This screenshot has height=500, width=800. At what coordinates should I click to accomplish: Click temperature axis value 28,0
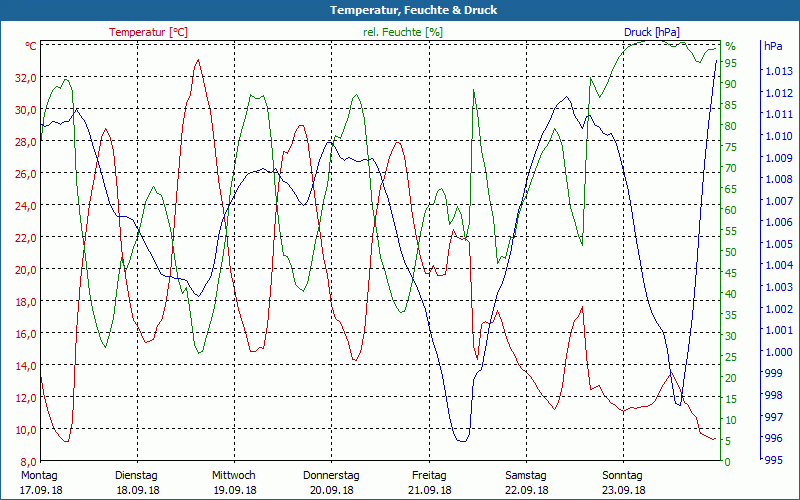point(28,141)
